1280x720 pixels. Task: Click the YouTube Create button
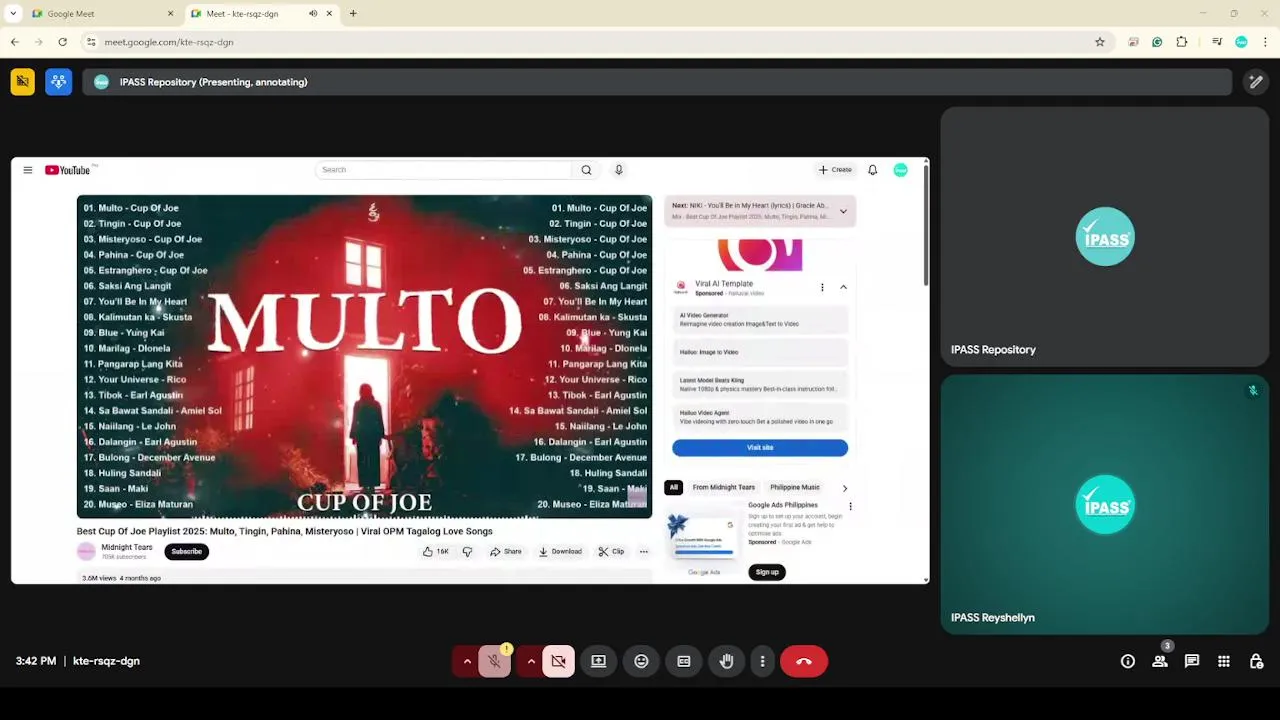pyautogui.click(x=835, y=170)
